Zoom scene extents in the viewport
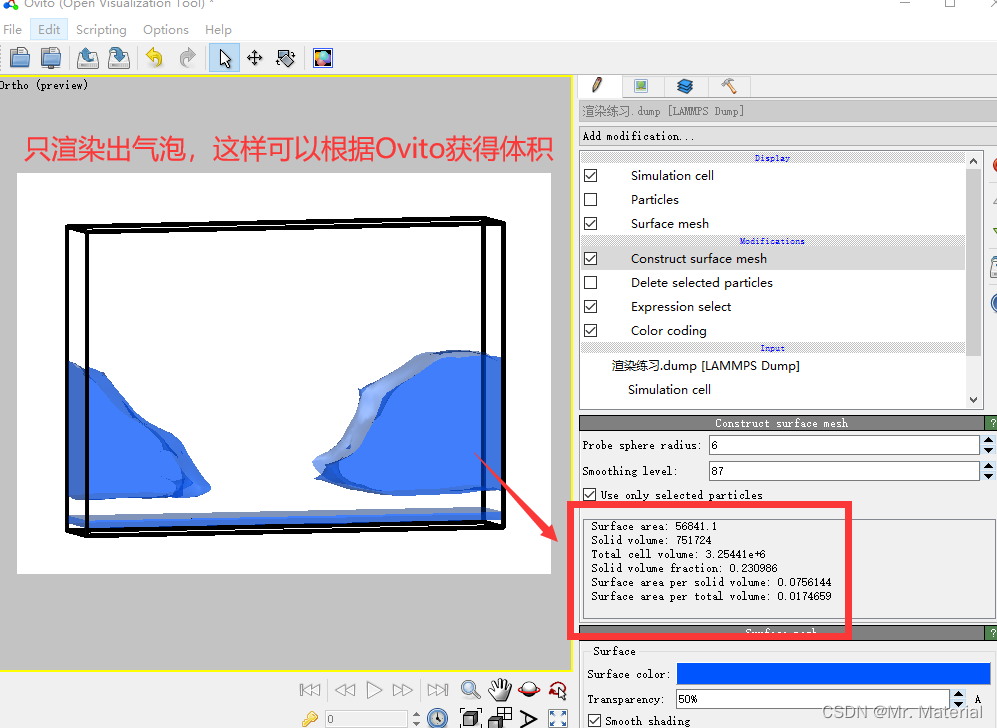 (470, 718)
